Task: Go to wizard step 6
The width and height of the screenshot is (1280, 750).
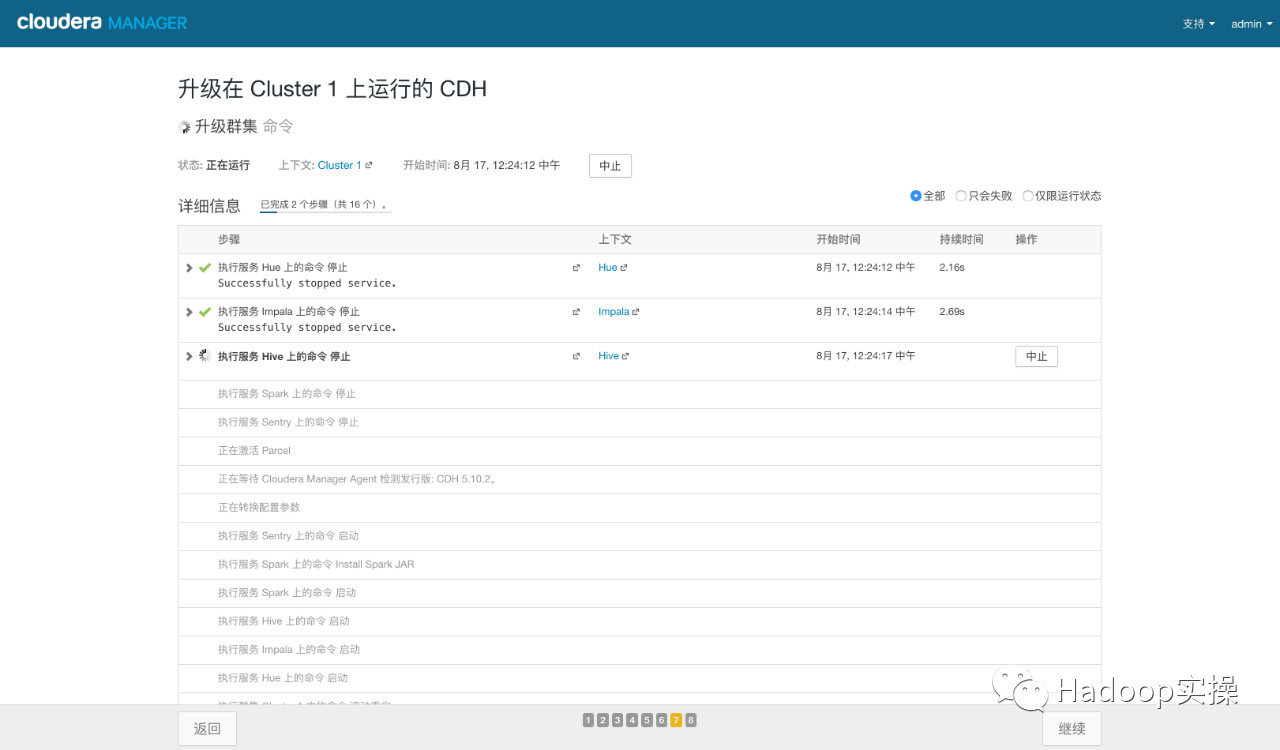Action: [x=662, y=720]
